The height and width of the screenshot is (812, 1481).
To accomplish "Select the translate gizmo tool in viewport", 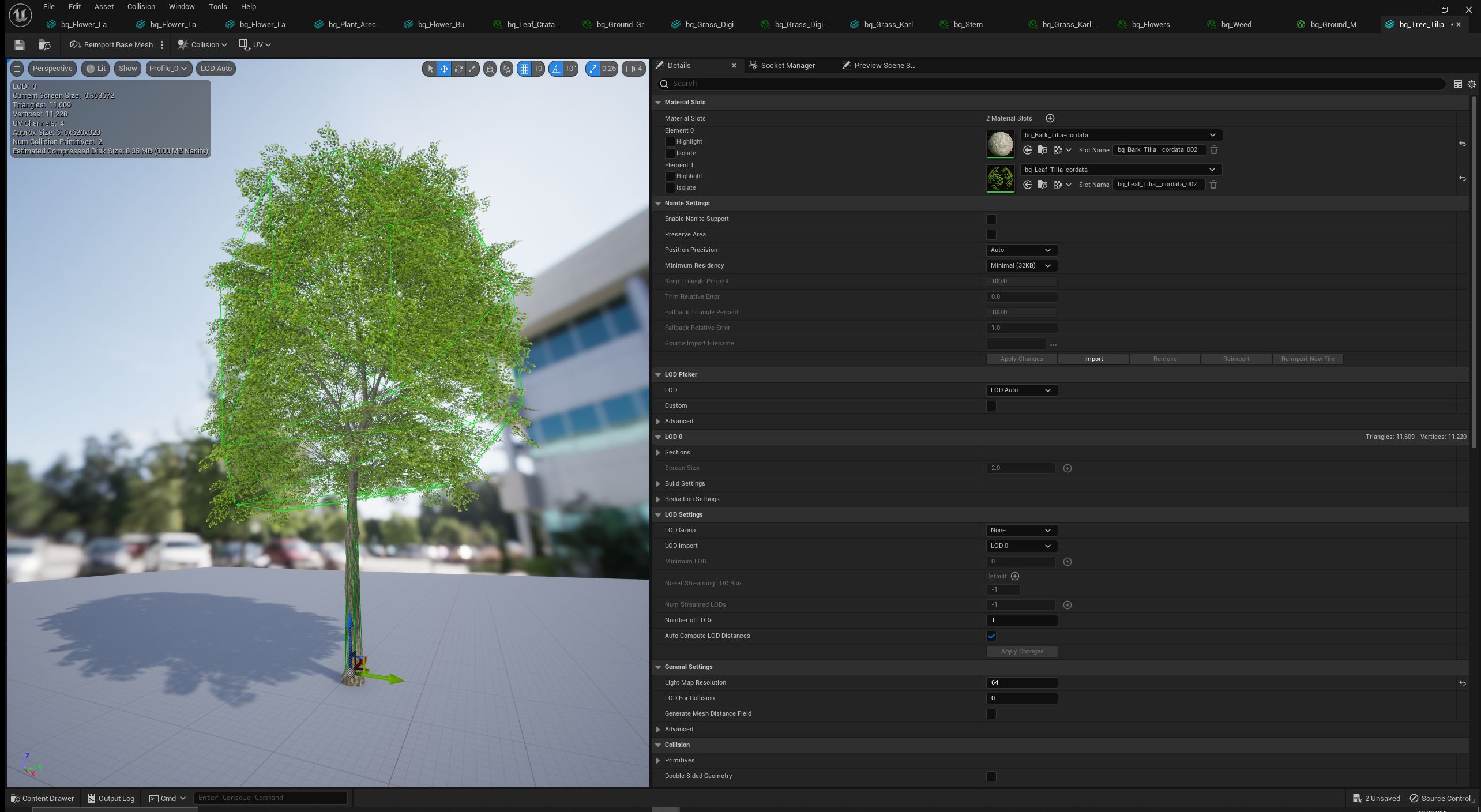I will pyautogui.click(x=444, y=69).
